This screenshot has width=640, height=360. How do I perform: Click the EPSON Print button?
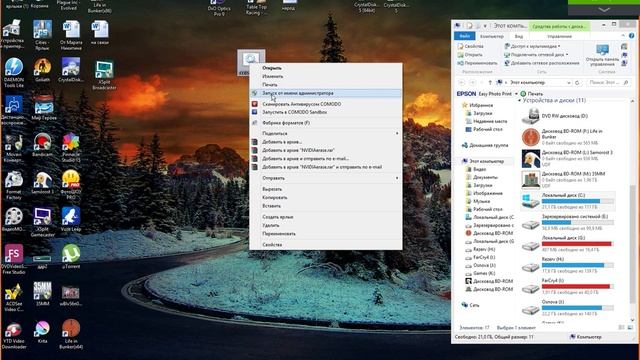531,94
